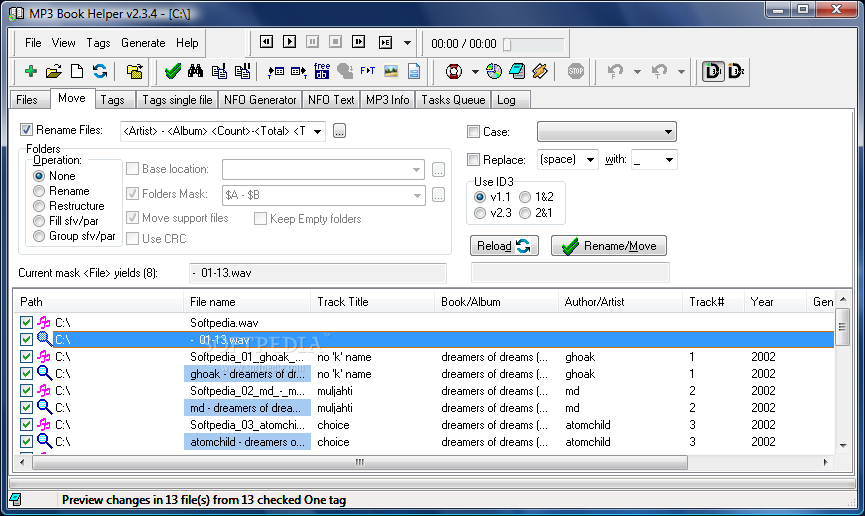Click the open folder toolbar icon
865x516 pixels.
coord(54,71)
